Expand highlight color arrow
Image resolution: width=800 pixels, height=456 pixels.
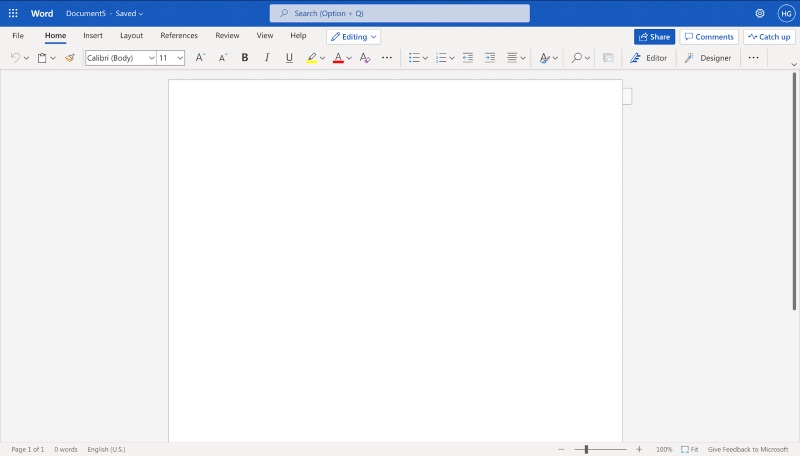322,58
